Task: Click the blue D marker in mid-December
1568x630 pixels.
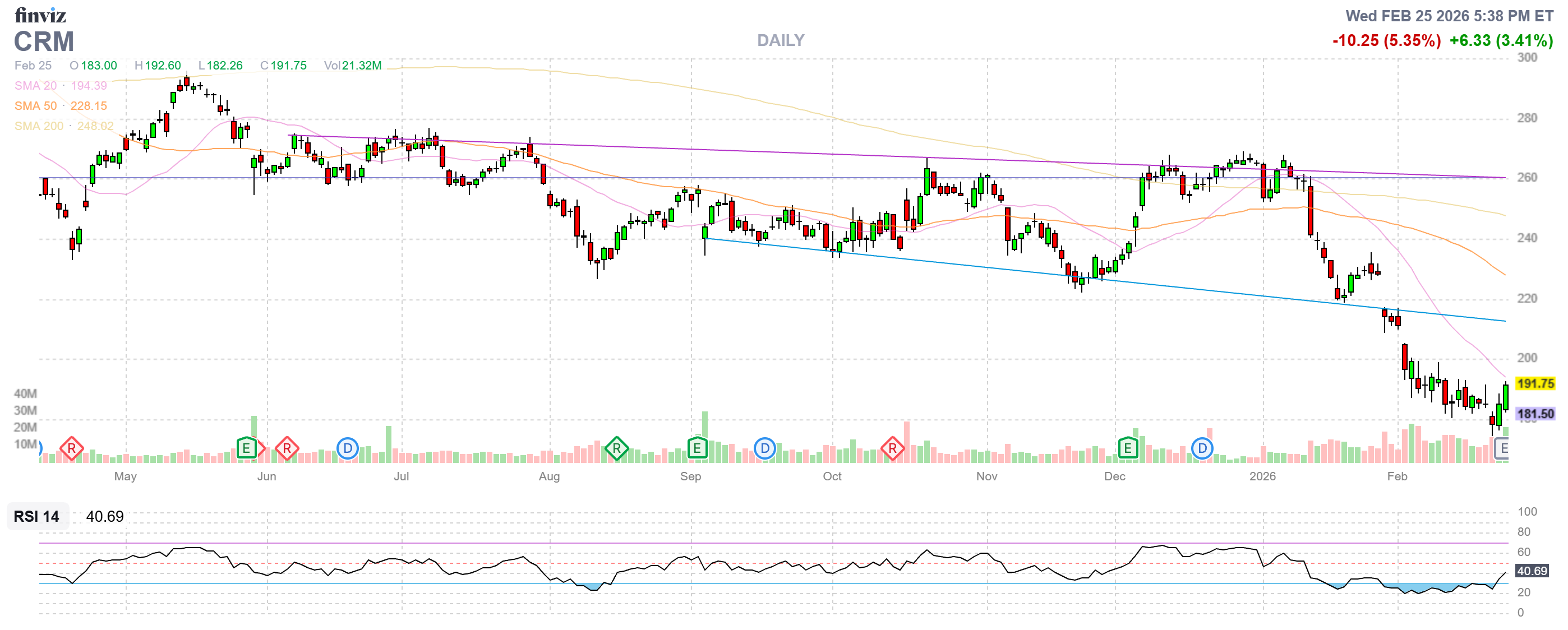Action: coord(1202,450)
